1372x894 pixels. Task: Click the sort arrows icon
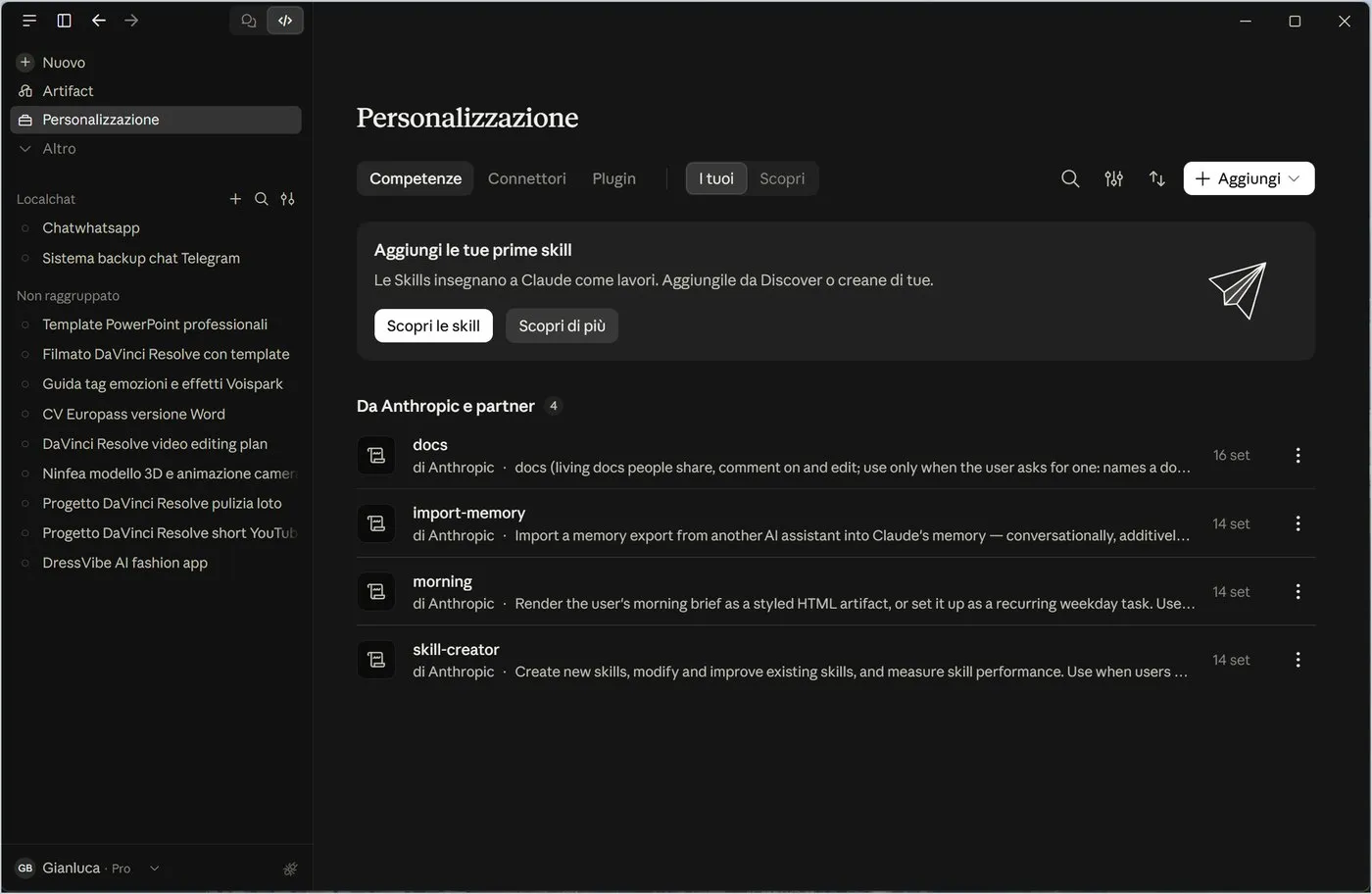1157,178
